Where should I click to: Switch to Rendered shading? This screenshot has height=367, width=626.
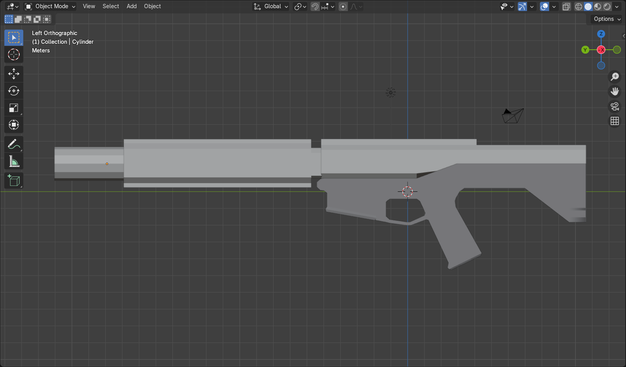point(607,6)
